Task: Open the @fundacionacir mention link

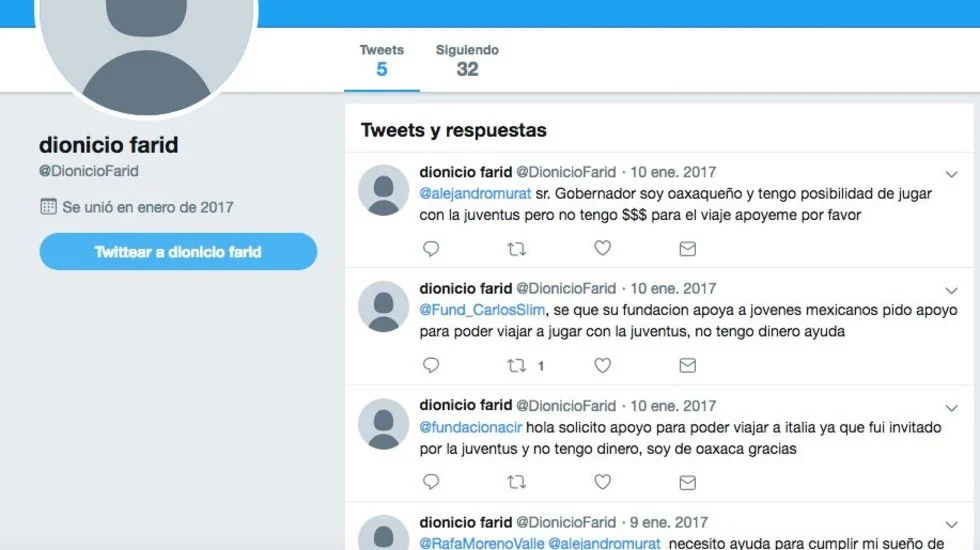Action: click(x=471, y=428)
